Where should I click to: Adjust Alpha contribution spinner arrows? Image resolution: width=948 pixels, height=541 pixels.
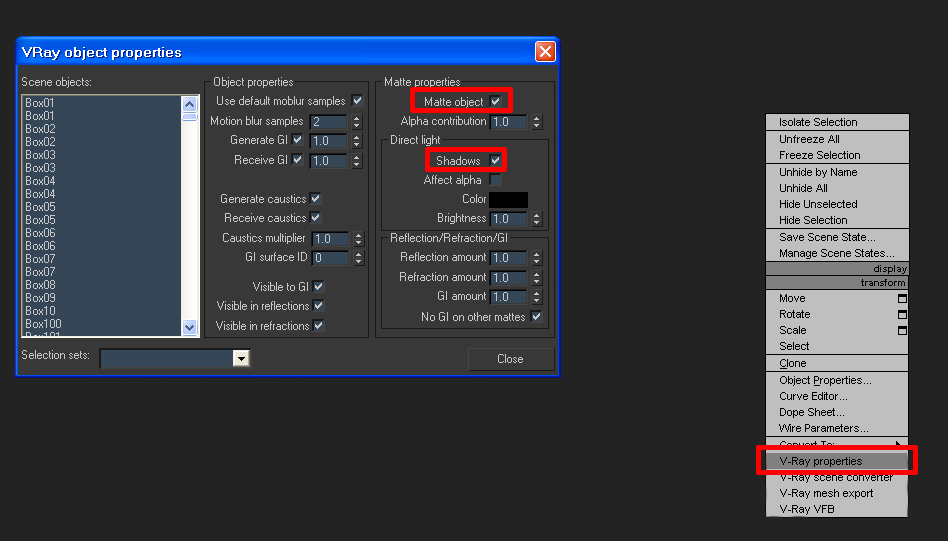536,121
